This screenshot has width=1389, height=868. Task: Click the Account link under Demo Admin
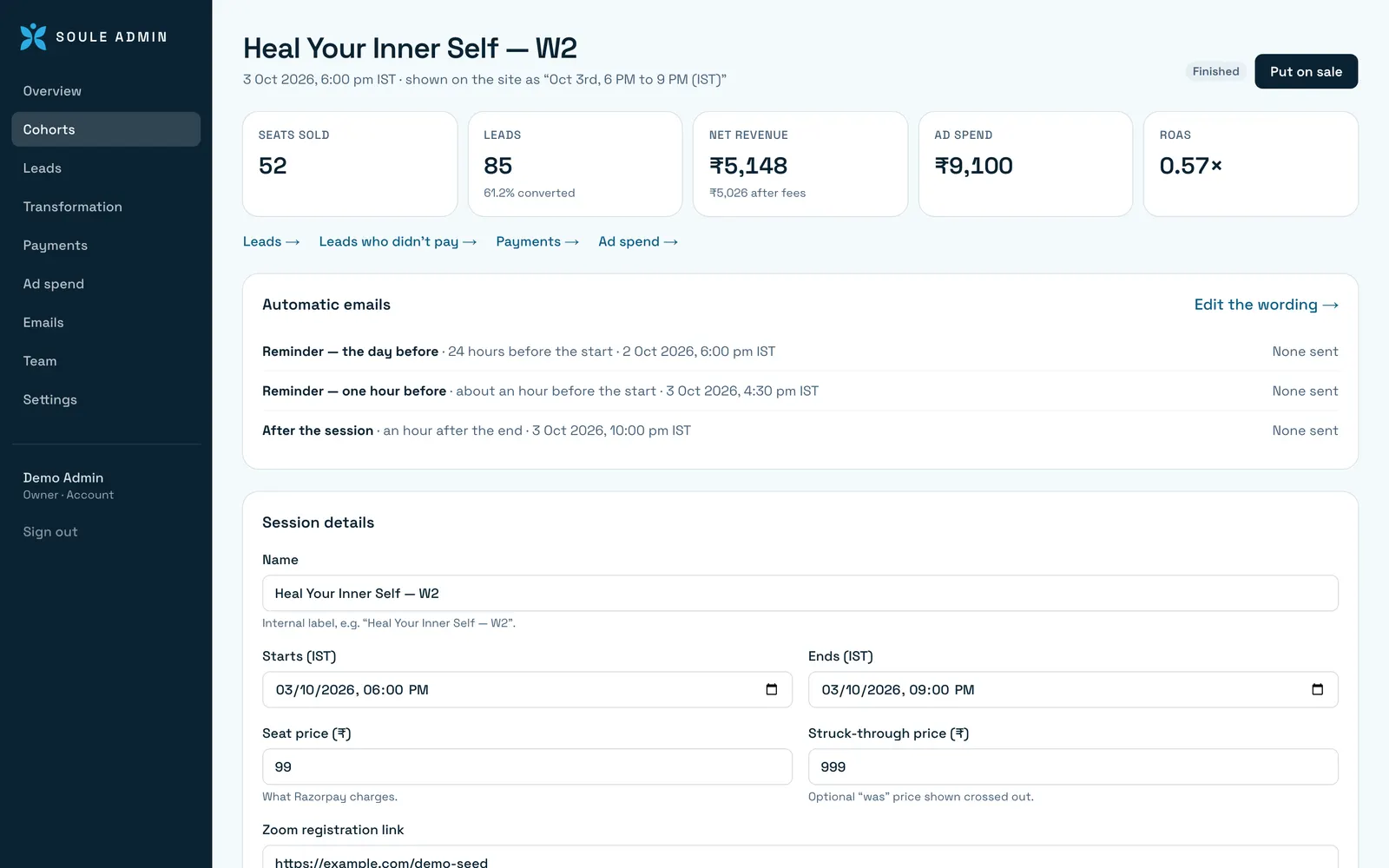coord(89,495)
